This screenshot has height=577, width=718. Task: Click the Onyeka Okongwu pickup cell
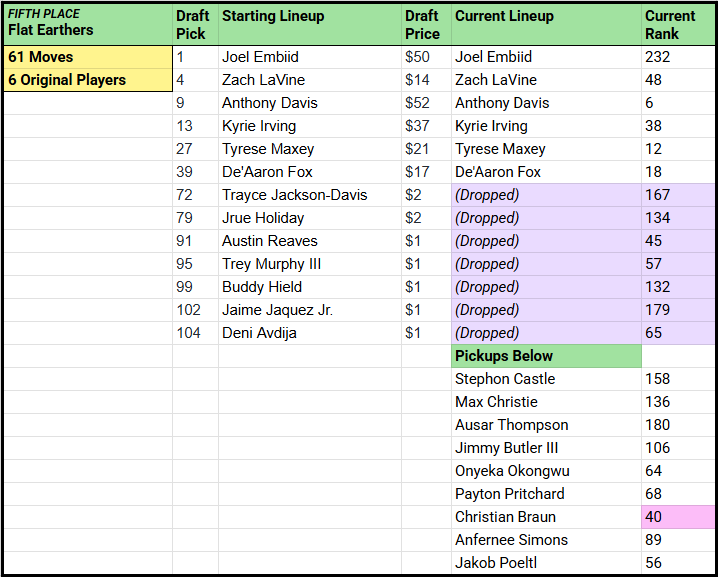point(545,471)
